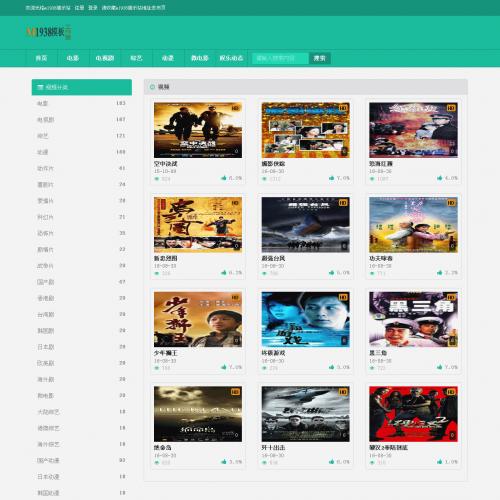
Task: Open 首页 in the navigation bar
Action: tap(41, 58)
